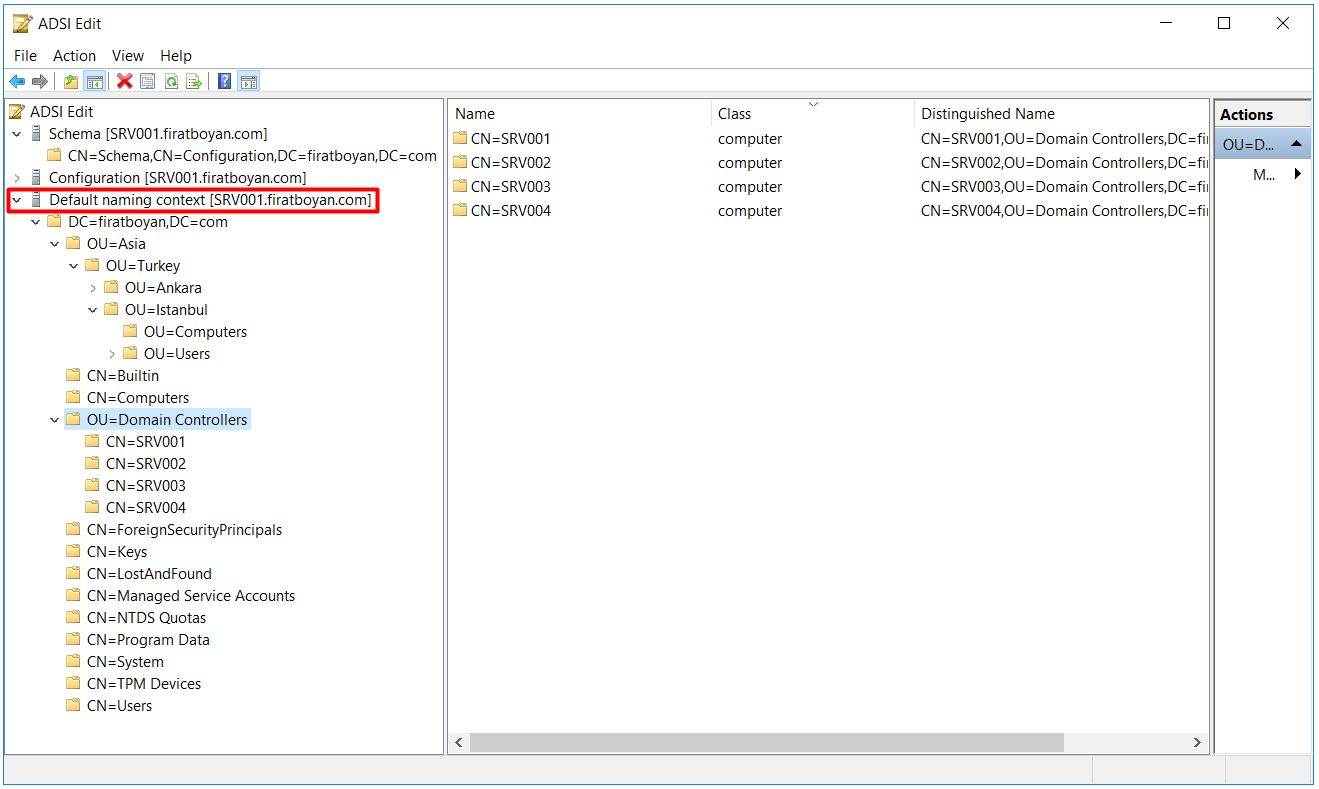1319x789 pixels.
Task: Select CN=LostAndFound container
Action: coord(149,574)
